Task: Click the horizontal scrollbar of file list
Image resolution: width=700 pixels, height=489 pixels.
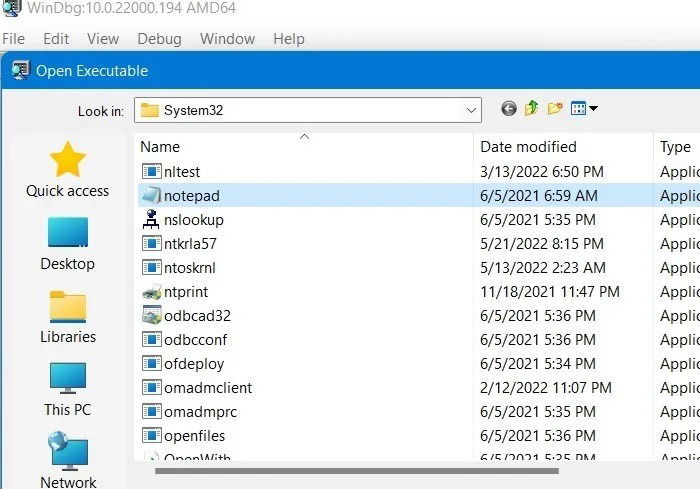Action: click(x=357, y=471)
